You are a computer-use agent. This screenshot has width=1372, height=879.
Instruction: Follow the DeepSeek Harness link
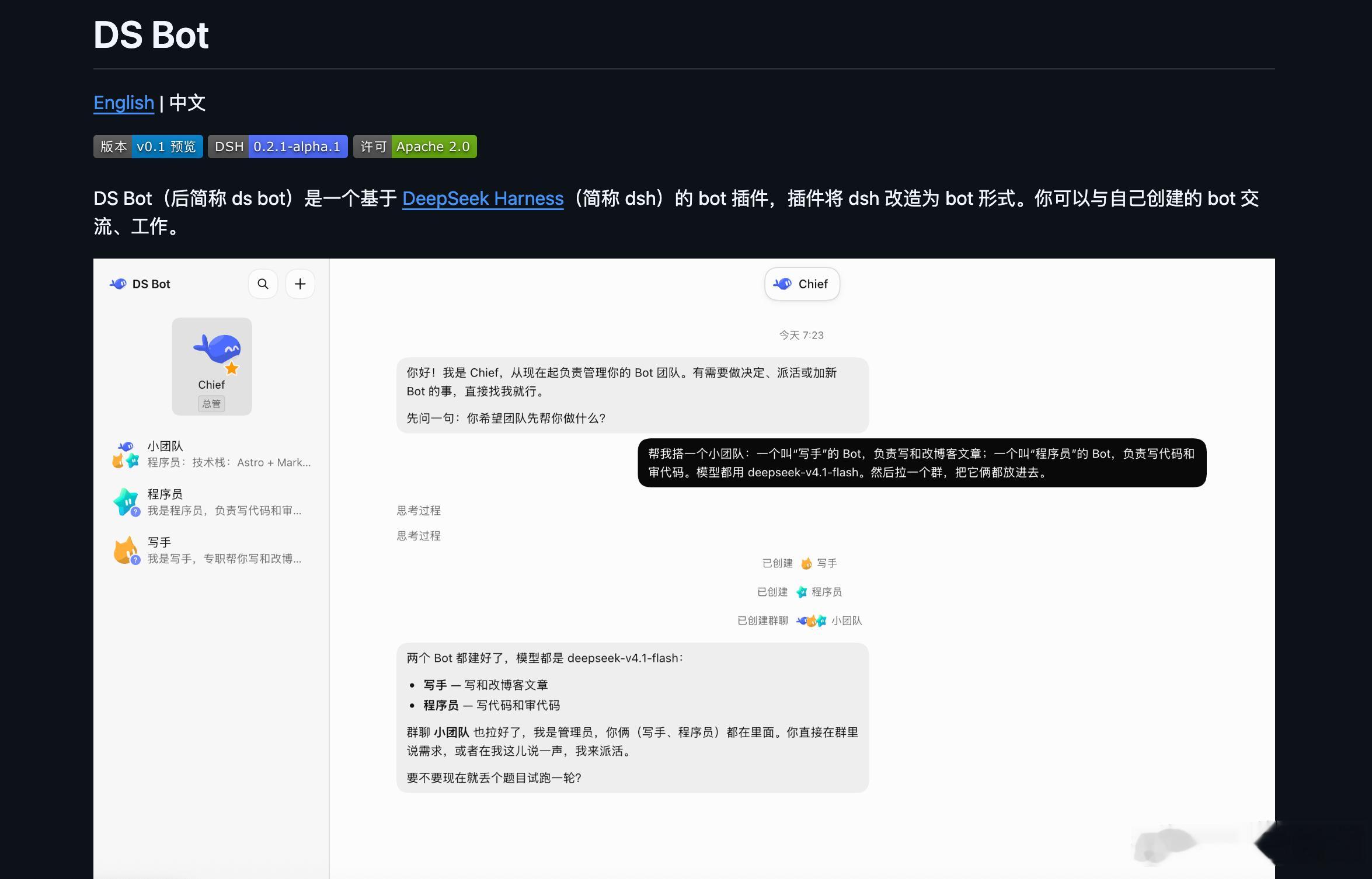483,198
